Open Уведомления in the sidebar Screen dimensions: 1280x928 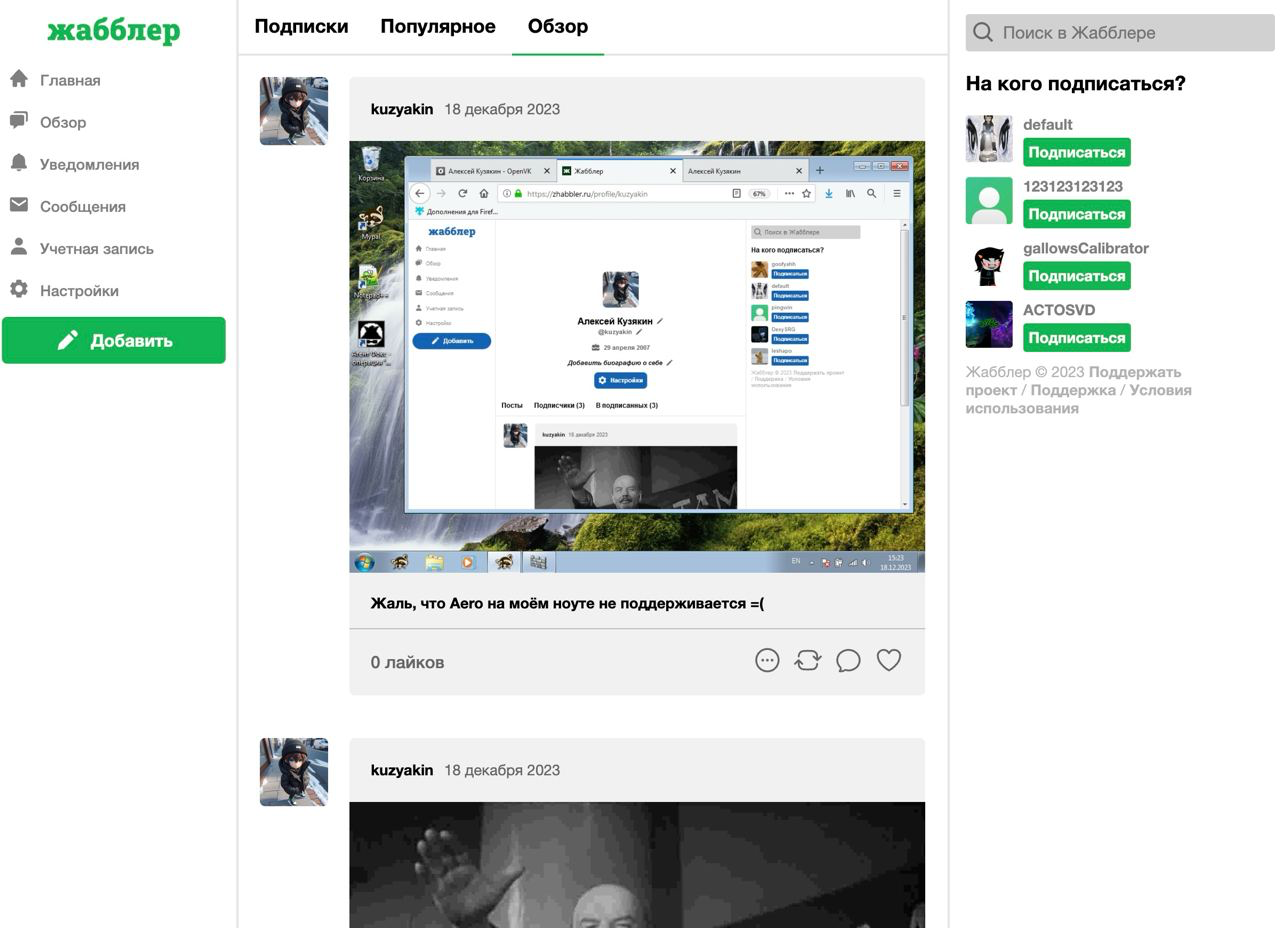click(89, 164)
